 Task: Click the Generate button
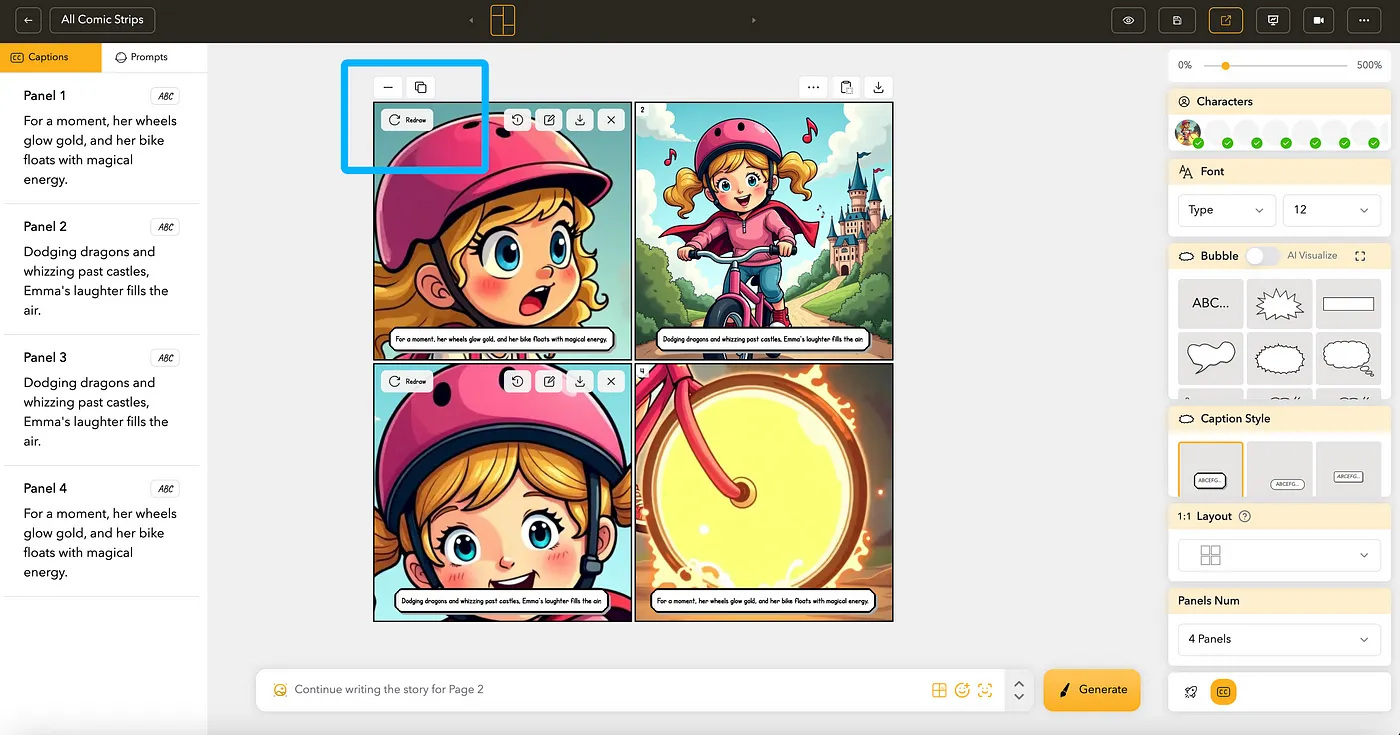coord(1092,689)
